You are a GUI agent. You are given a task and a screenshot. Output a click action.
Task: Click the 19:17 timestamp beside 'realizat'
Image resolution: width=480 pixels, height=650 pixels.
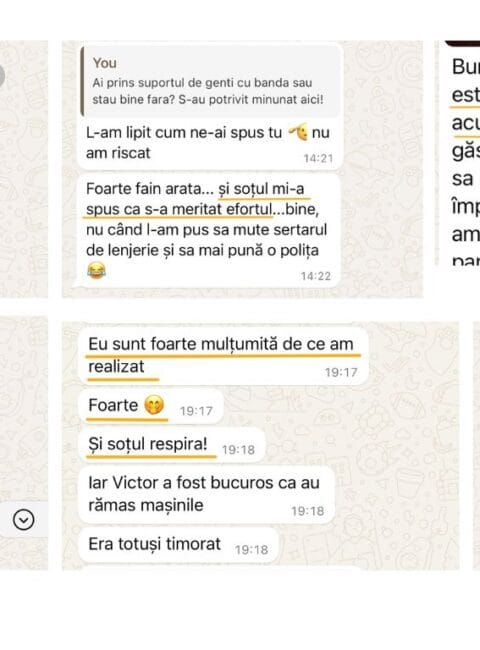pos(341,372)
